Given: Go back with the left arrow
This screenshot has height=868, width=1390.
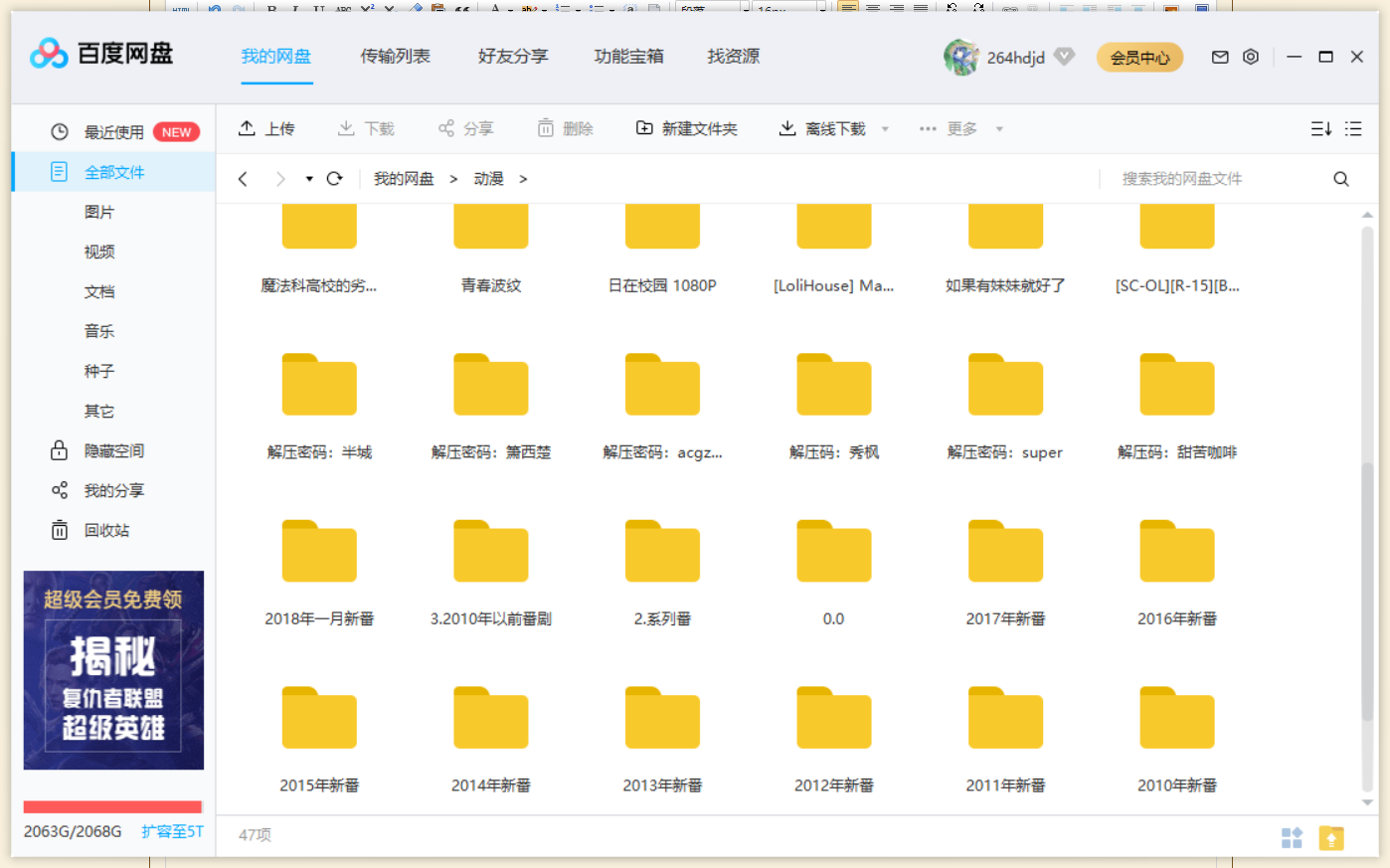Looking at the screenshot, I should point(243,178).
